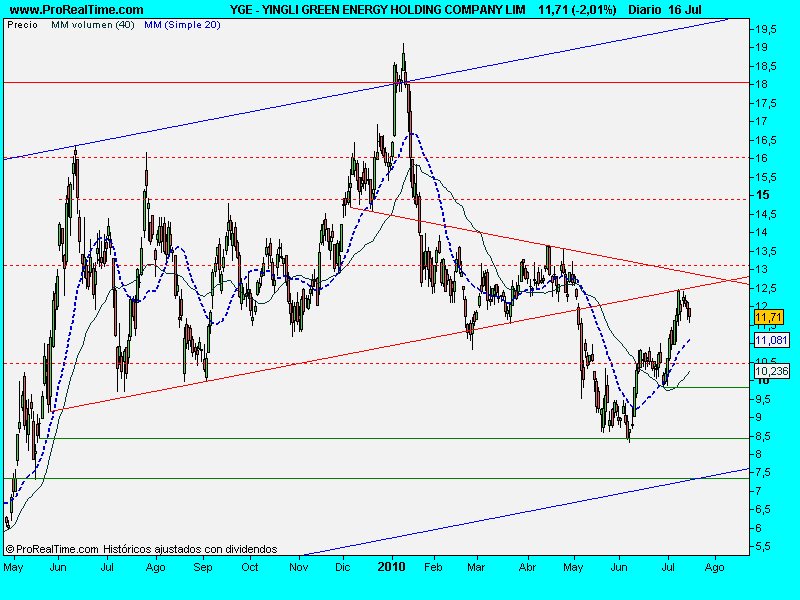The width and height of the screenshot is (800, 600).
Task: Click the Abr month on time axis
Action: tap(528, 567)
